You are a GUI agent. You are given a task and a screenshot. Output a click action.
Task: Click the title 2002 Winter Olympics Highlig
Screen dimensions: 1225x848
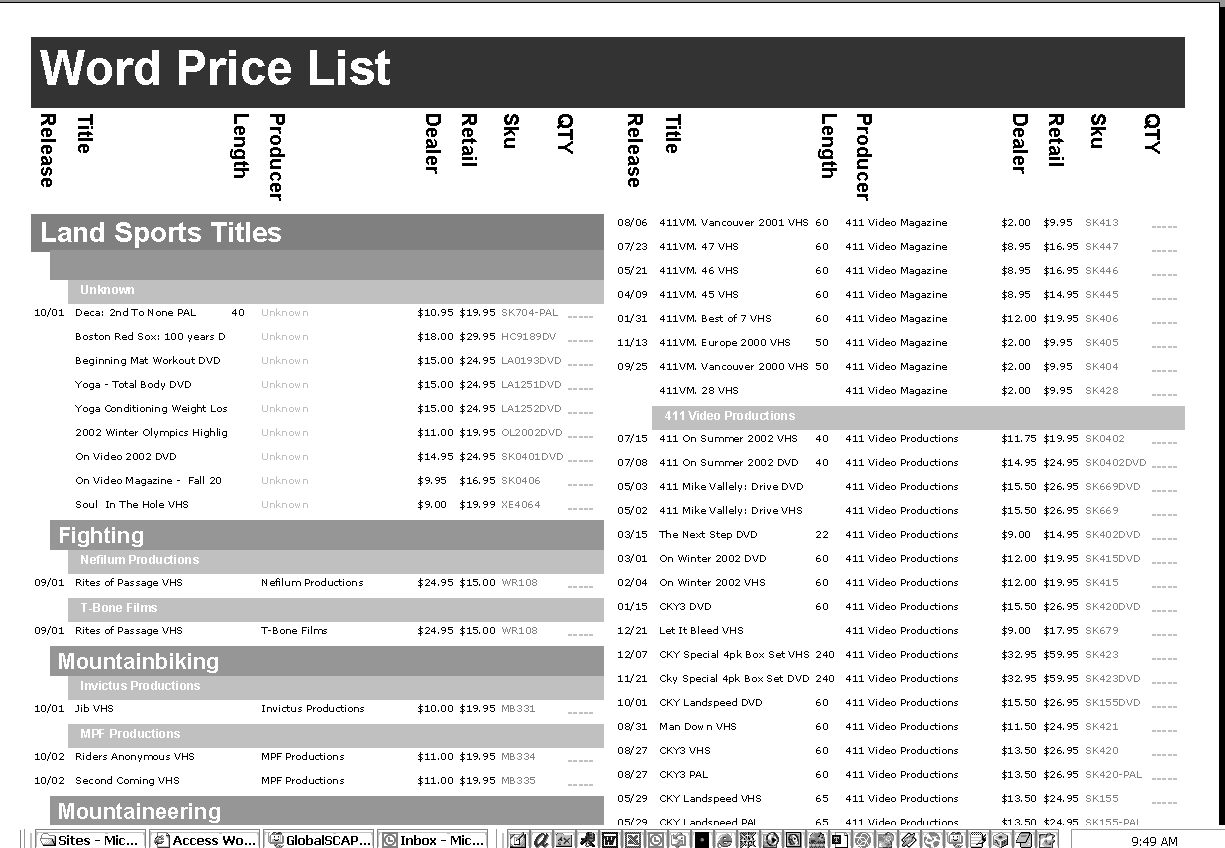click(151, 433)
